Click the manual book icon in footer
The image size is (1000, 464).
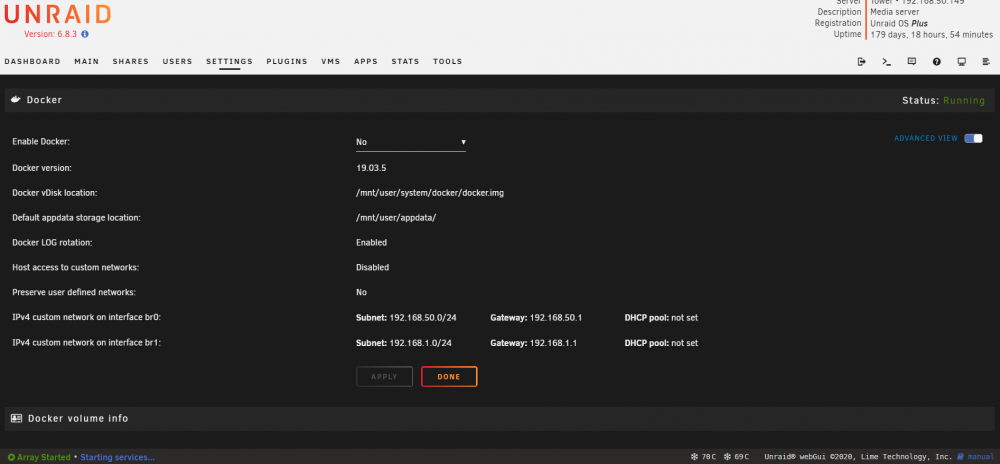coord(962,457)
